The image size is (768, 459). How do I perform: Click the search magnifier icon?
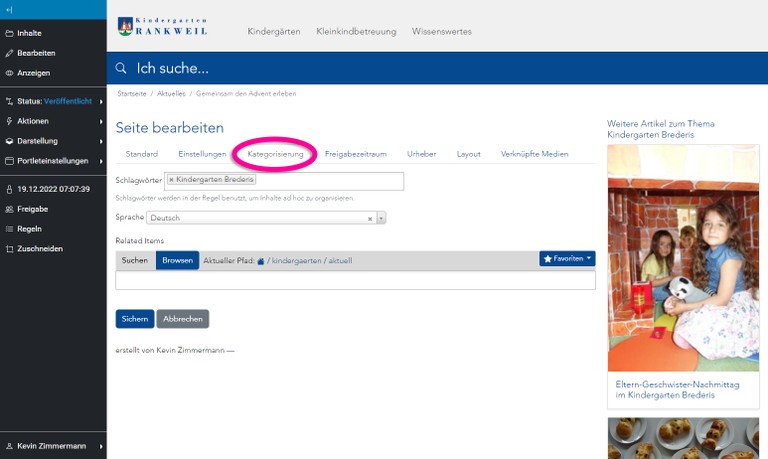coord(121,68)
